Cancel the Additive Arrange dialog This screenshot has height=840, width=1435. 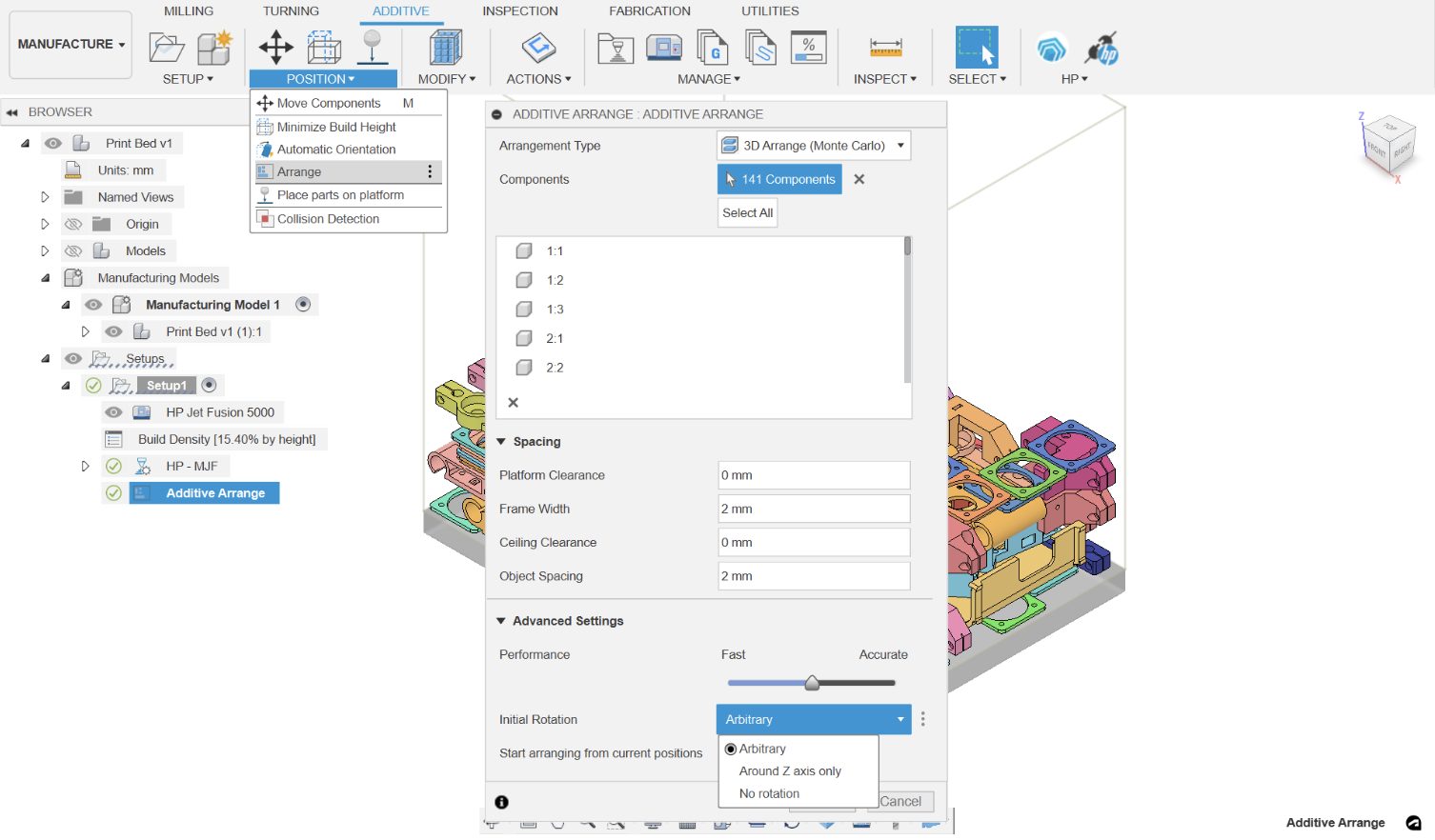click(x=899, y=801)
